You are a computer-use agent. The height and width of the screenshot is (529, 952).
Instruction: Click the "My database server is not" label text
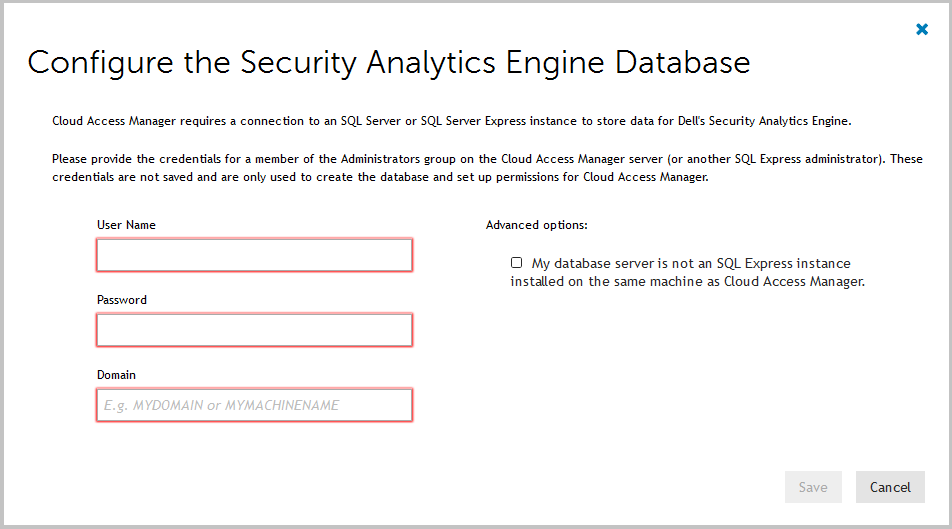[608, 264]
